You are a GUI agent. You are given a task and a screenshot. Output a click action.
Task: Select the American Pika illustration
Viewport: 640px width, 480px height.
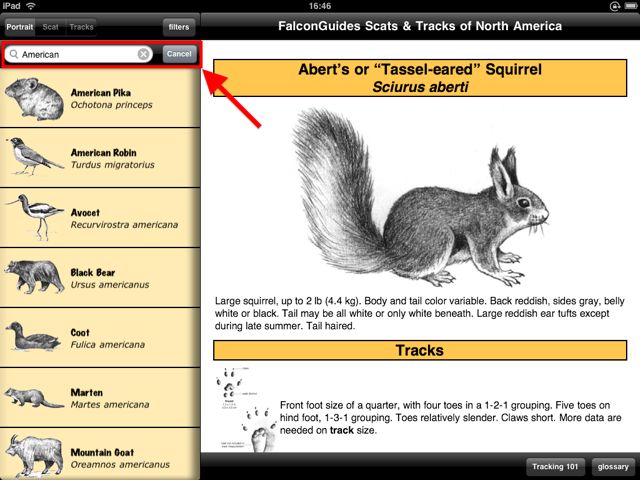pos(34,99)
